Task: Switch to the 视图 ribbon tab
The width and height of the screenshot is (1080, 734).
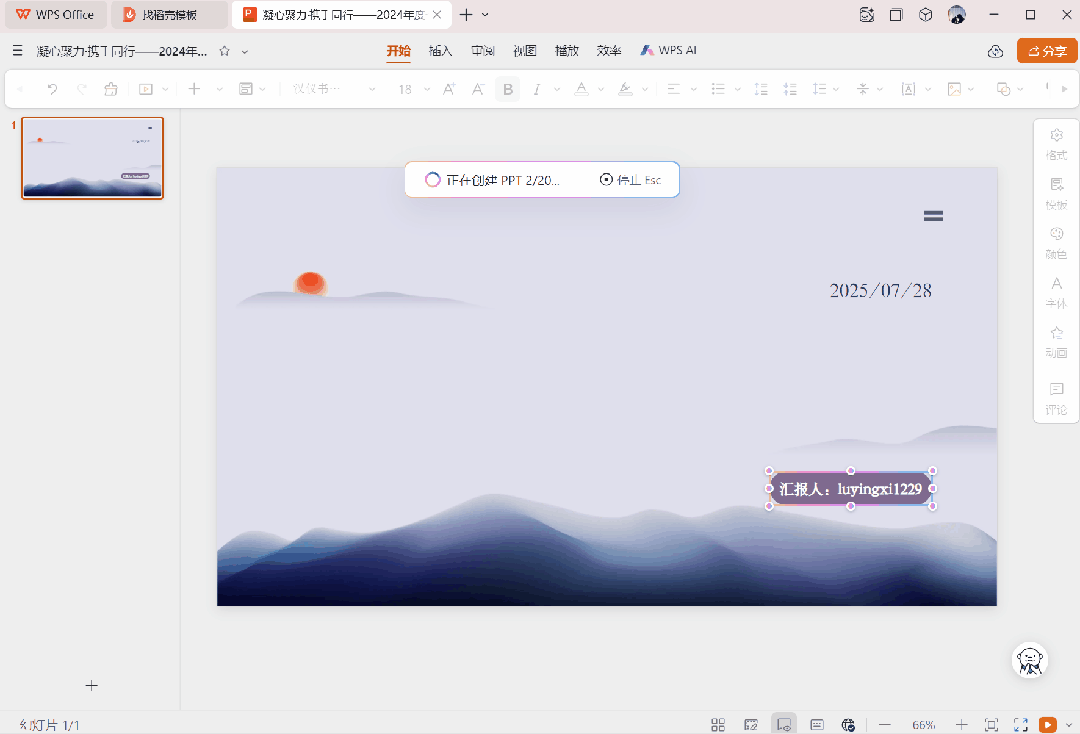Action: click(525, 51)
